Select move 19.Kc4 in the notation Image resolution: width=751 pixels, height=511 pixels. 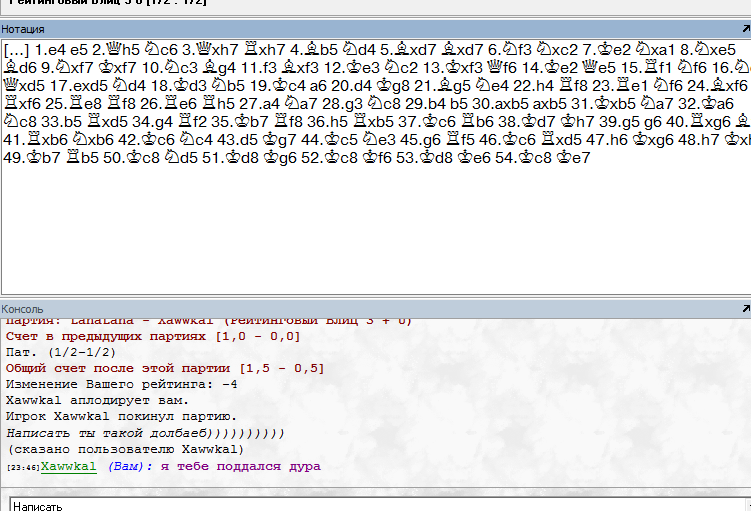pos(277,86)
